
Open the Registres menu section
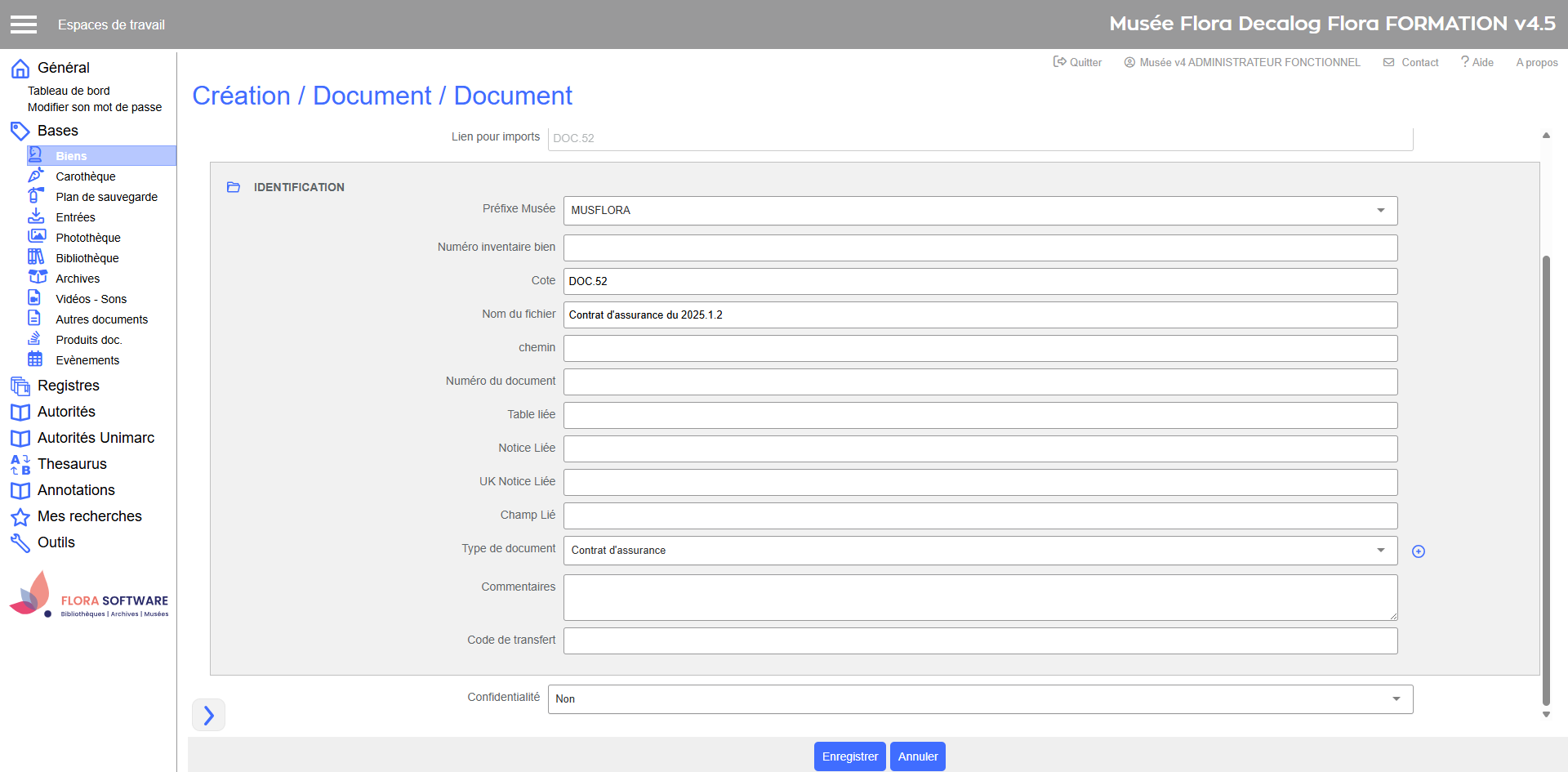point(69,386)
